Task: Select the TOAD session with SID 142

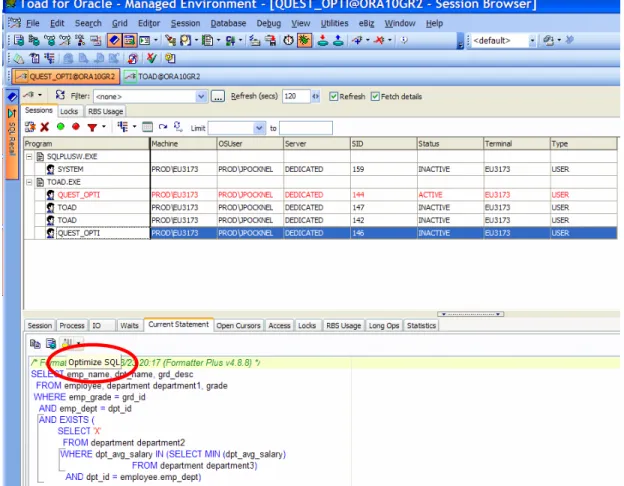Action: pos(320,221)
